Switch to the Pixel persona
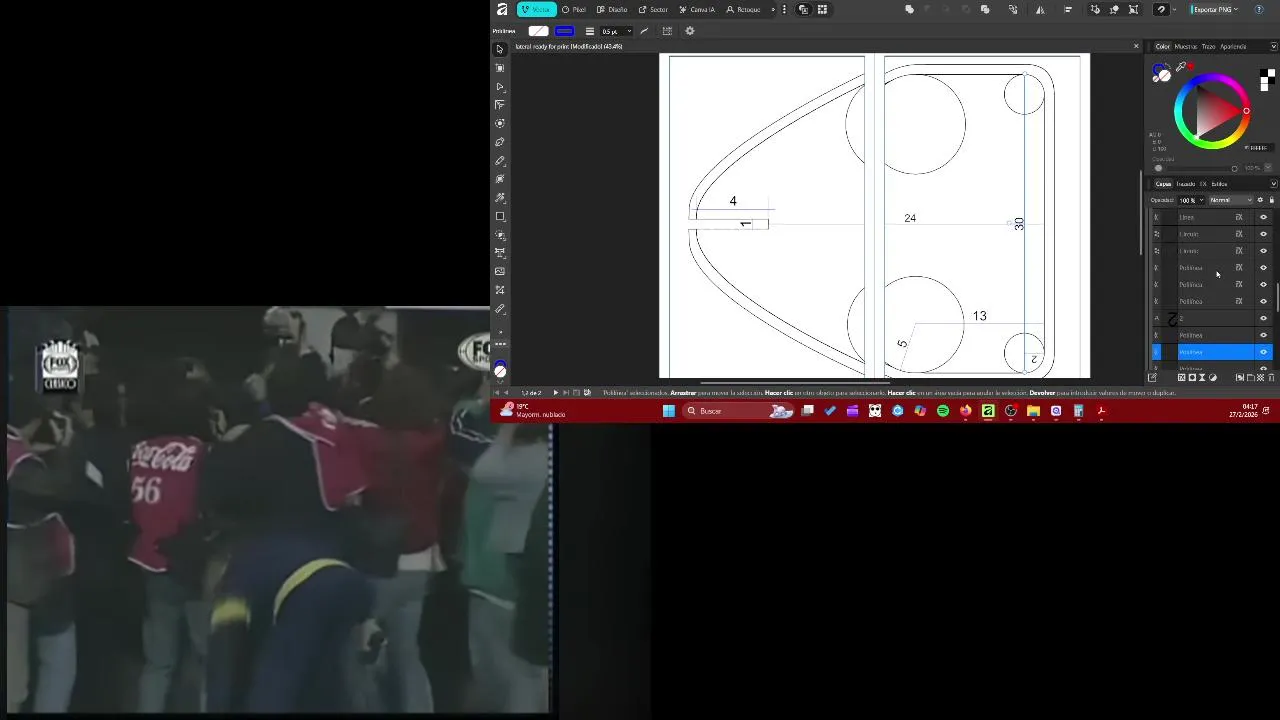This screenshot has width=1280, height=720. (574, 9)
